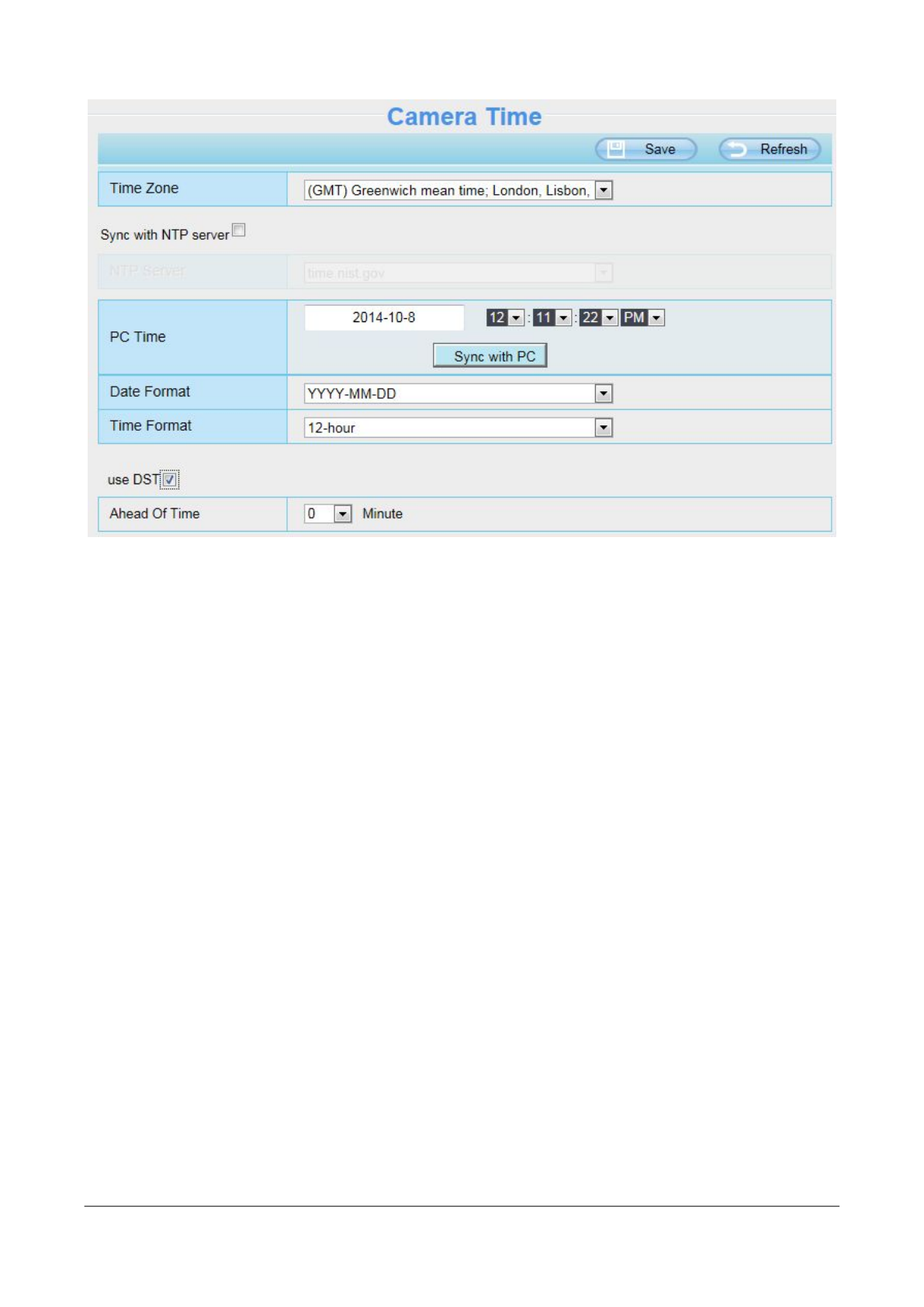The image size is (924, 1307).
Task: Click the Time Zone label
Action: point(144,188)
